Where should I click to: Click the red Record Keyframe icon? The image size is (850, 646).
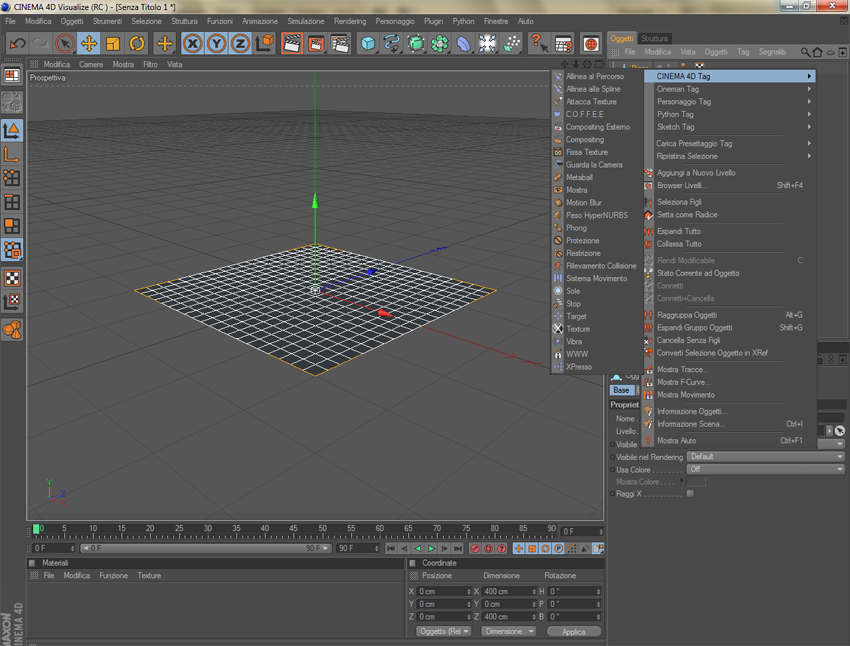[x=475, y=549]
